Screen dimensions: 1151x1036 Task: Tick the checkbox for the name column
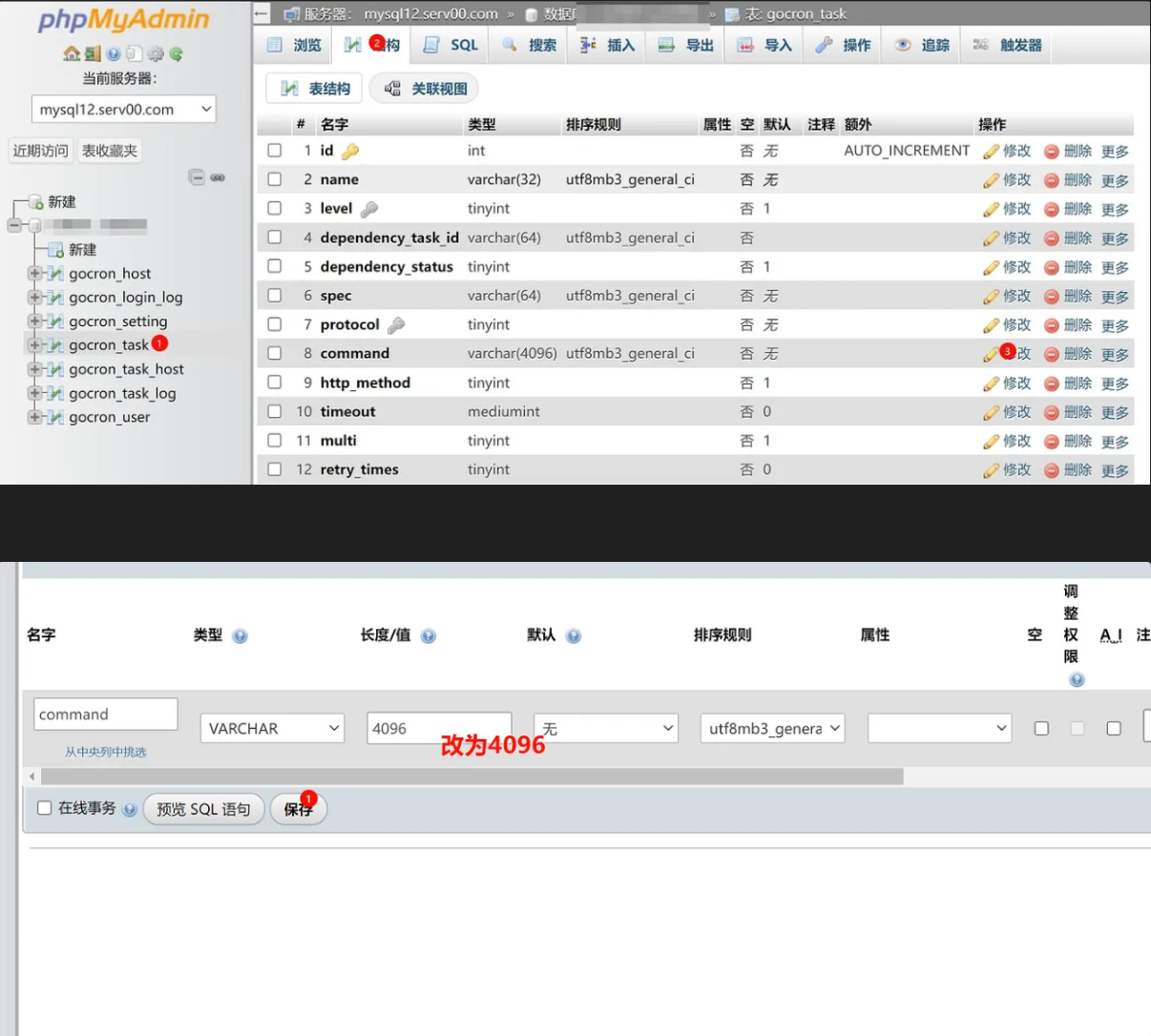tap(275, 179)
